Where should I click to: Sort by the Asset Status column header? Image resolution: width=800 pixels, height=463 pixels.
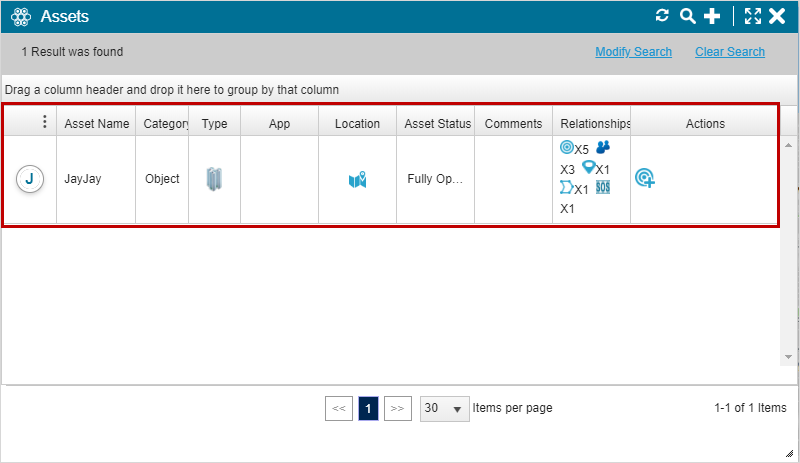click(437, 124)
